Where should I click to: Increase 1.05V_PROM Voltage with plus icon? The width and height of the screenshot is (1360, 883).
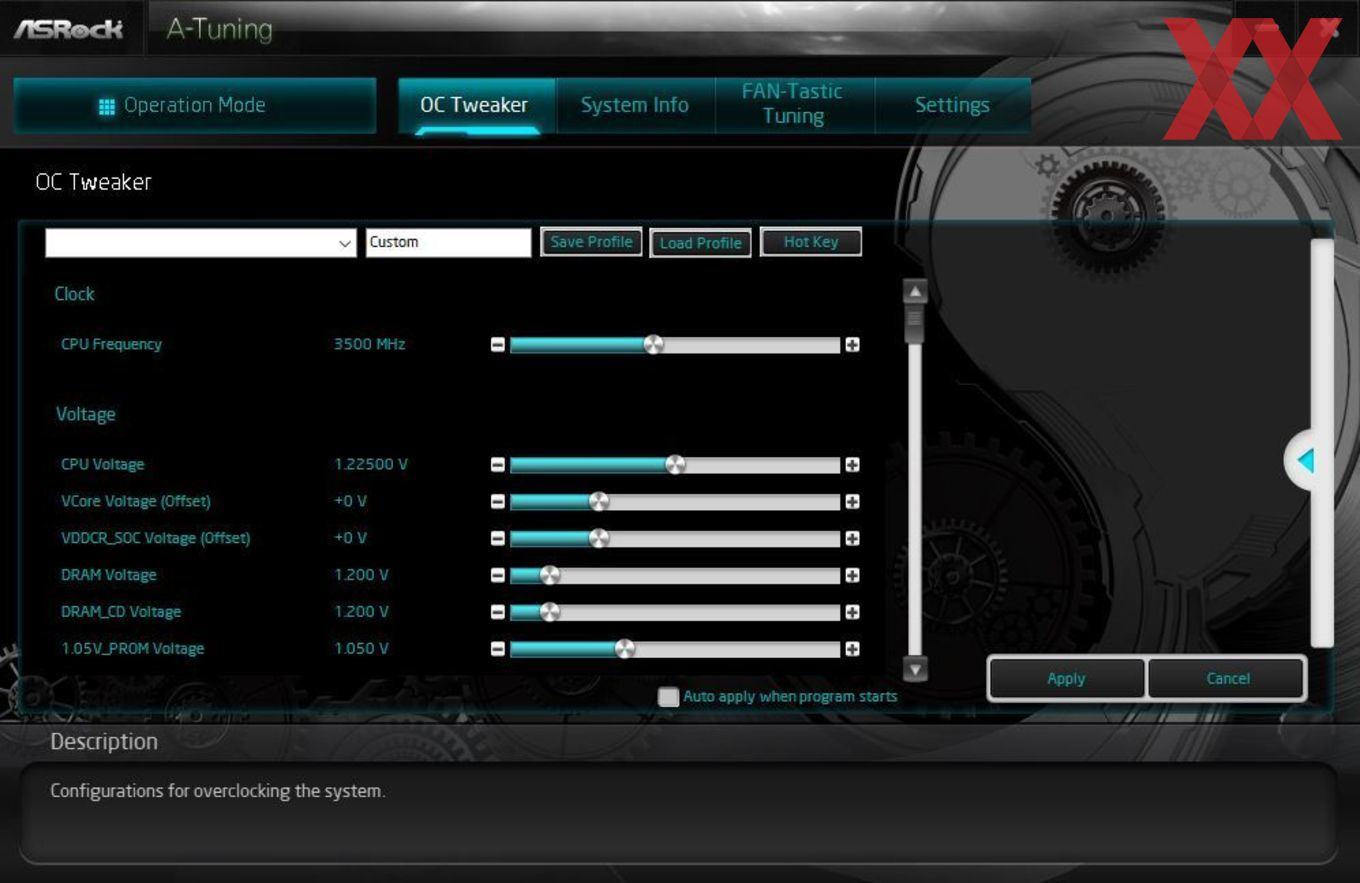pyautogui.click(x=852, y=649)
